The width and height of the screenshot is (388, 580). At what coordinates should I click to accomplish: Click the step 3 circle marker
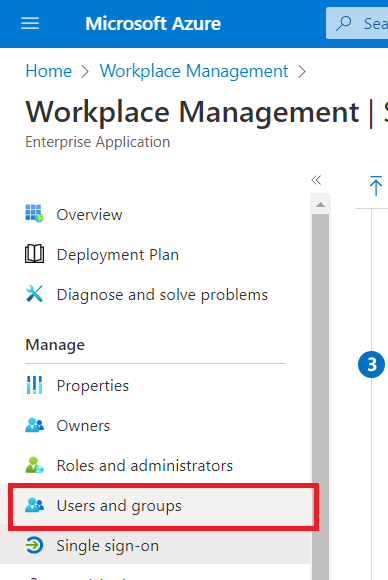371,364
